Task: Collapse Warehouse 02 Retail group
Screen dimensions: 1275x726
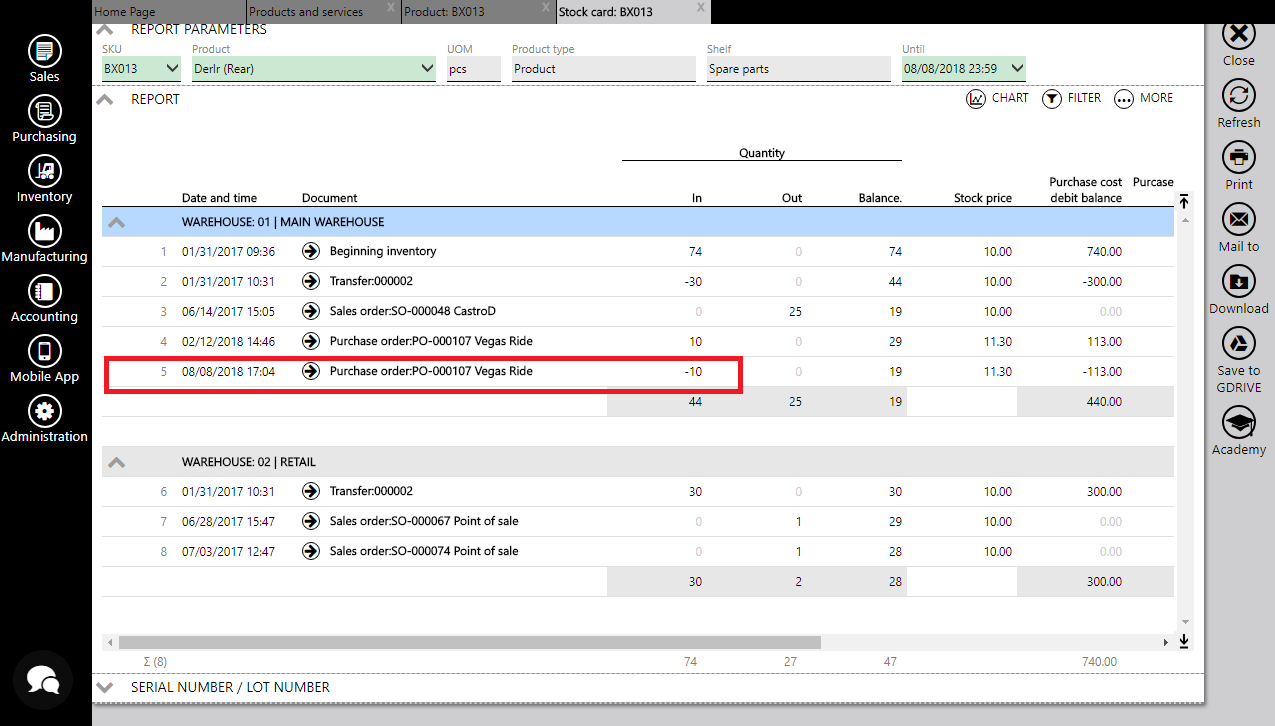Action: 117,462
